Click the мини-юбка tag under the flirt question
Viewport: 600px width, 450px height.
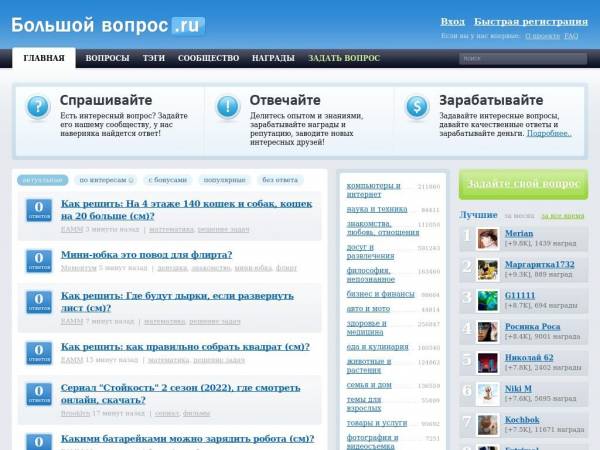point(253,268)
